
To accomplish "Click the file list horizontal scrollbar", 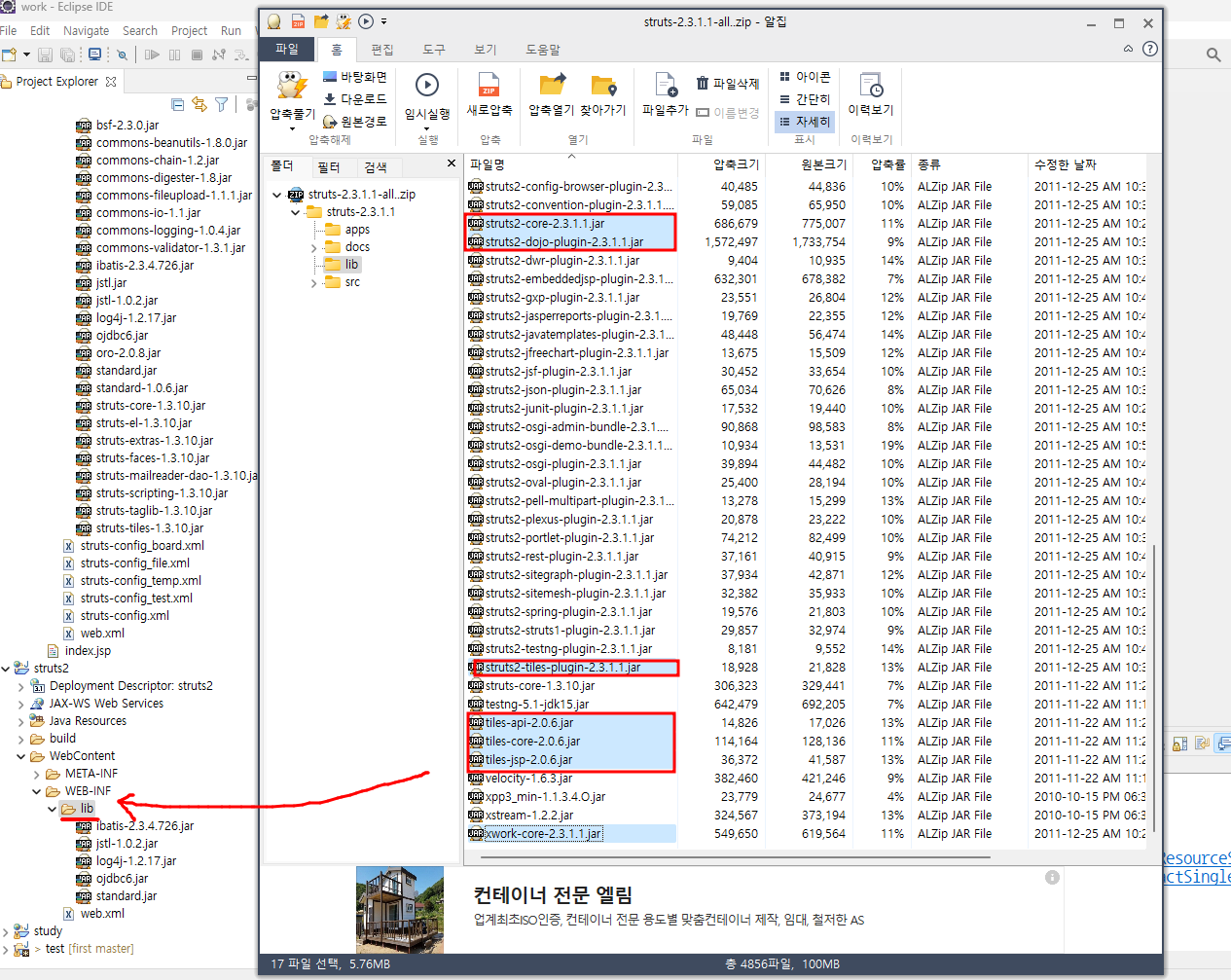I will click(x=738, y=857).
